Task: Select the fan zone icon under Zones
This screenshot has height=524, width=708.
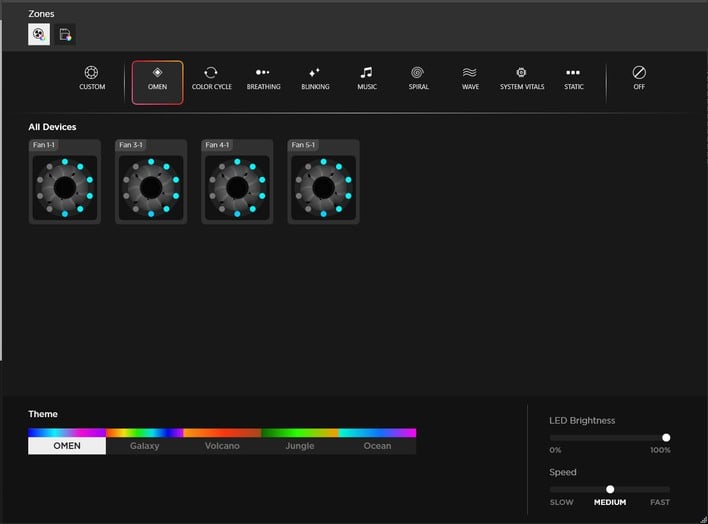Action: point(39,34)
